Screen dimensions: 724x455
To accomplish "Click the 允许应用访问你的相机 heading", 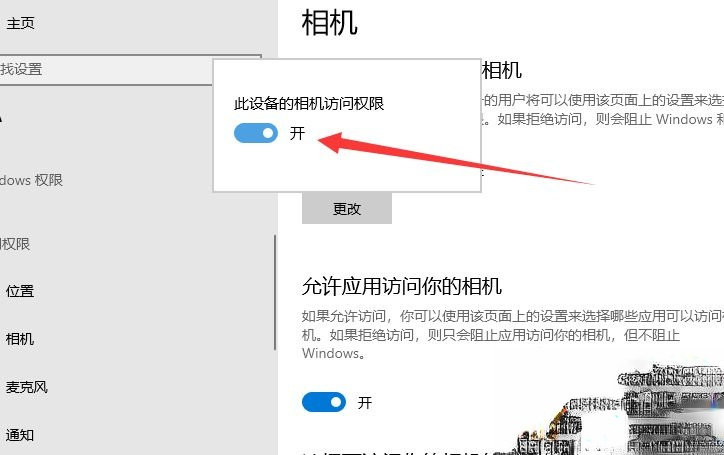I will [x=401, y=286].
